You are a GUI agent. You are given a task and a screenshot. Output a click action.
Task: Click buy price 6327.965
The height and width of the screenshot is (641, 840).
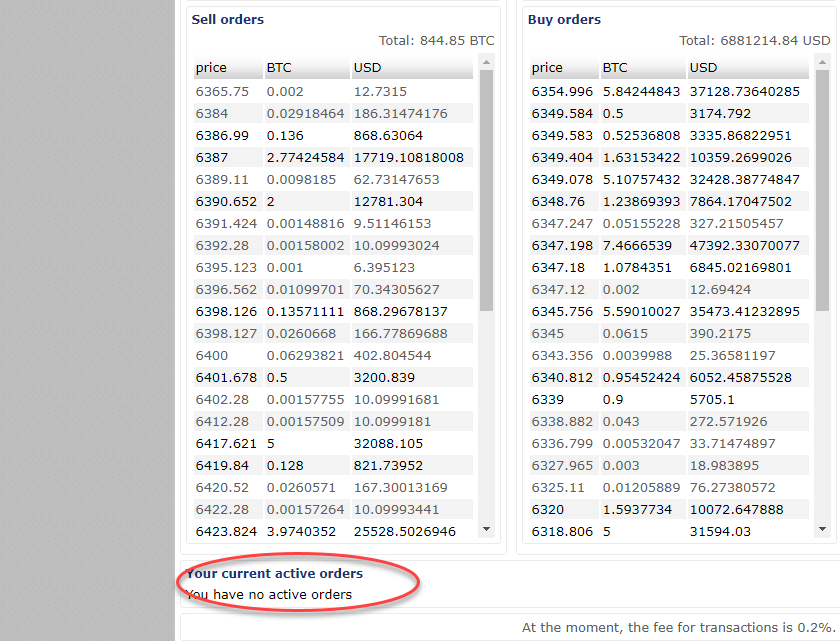tap(562, 465)
